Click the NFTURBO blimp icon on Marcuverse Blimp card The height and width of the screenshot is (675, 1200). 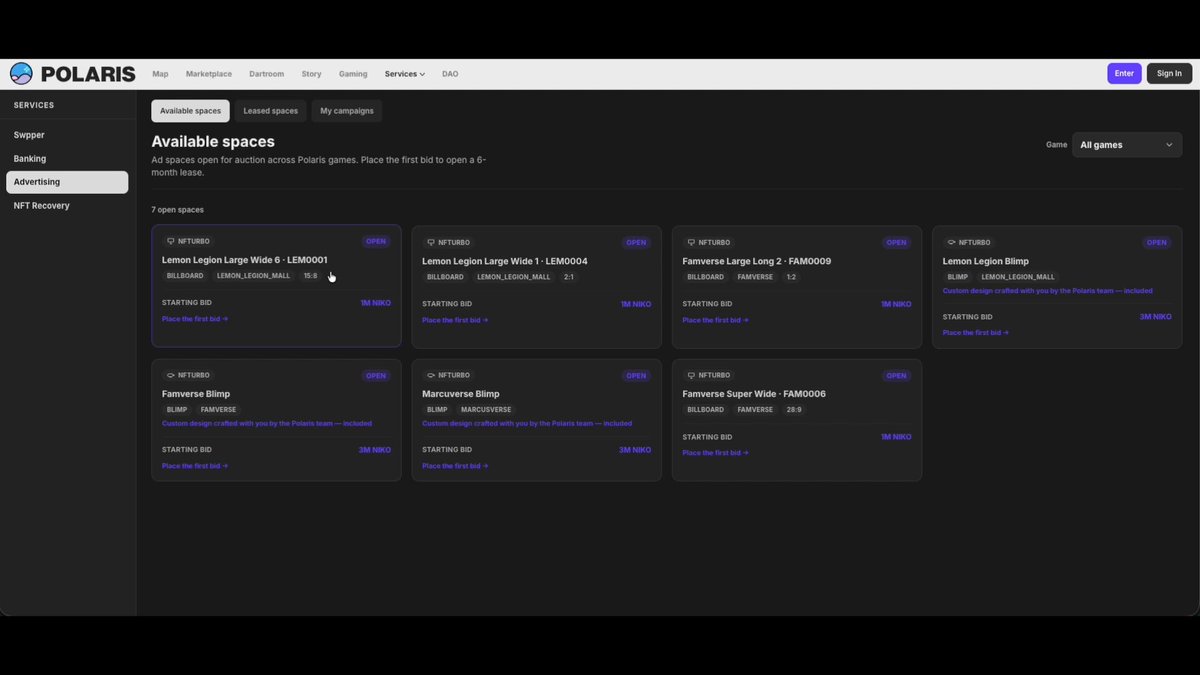click(431, 375)
